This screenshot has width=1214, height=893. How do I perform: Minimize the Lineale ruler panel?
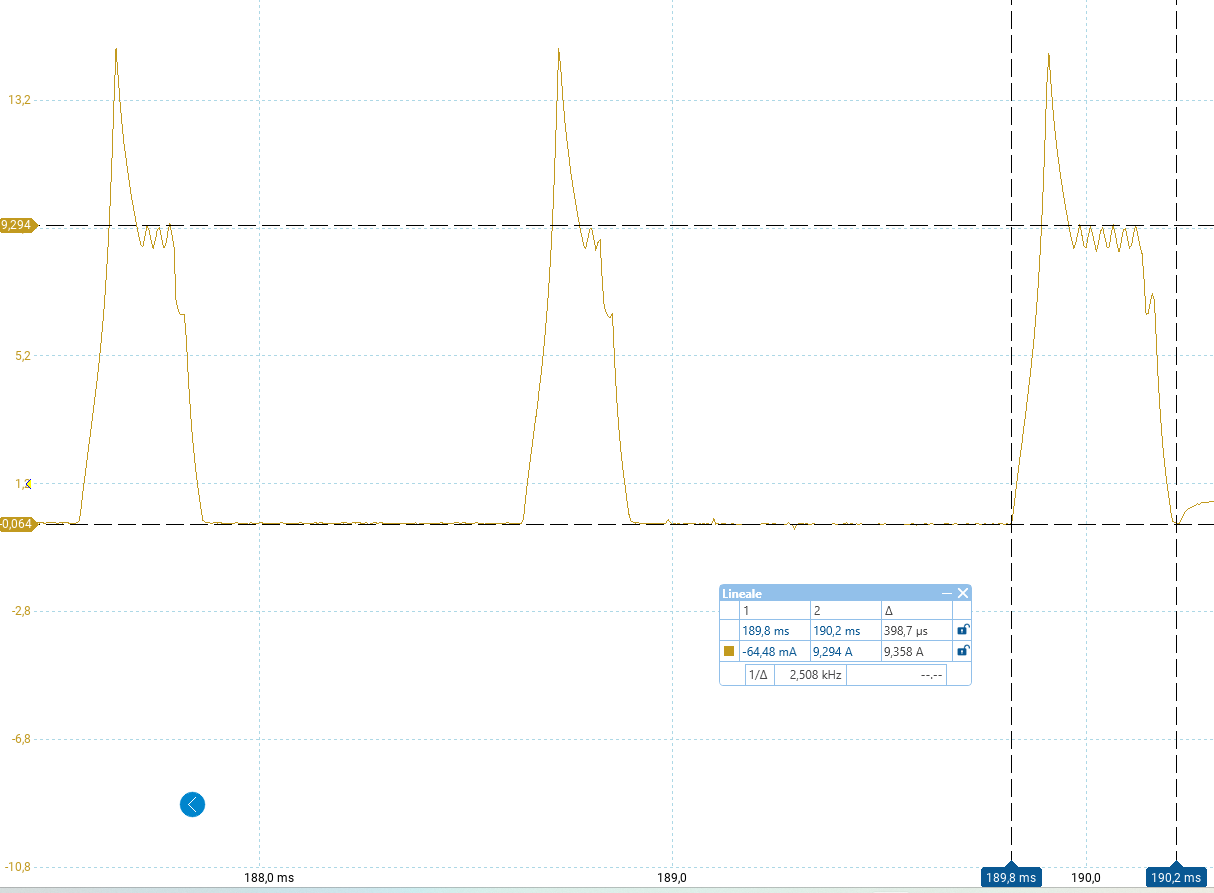point(946,593)
